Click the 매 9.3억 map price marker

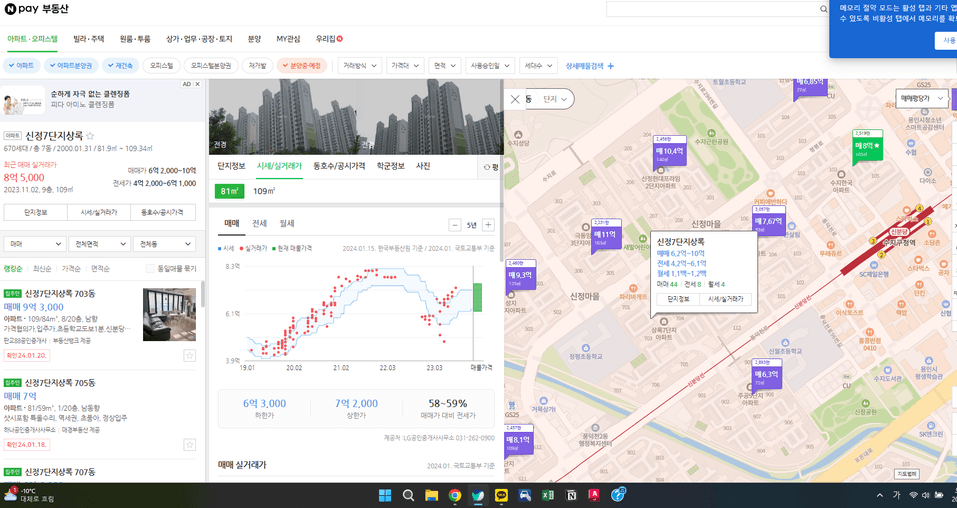[520, 275]
